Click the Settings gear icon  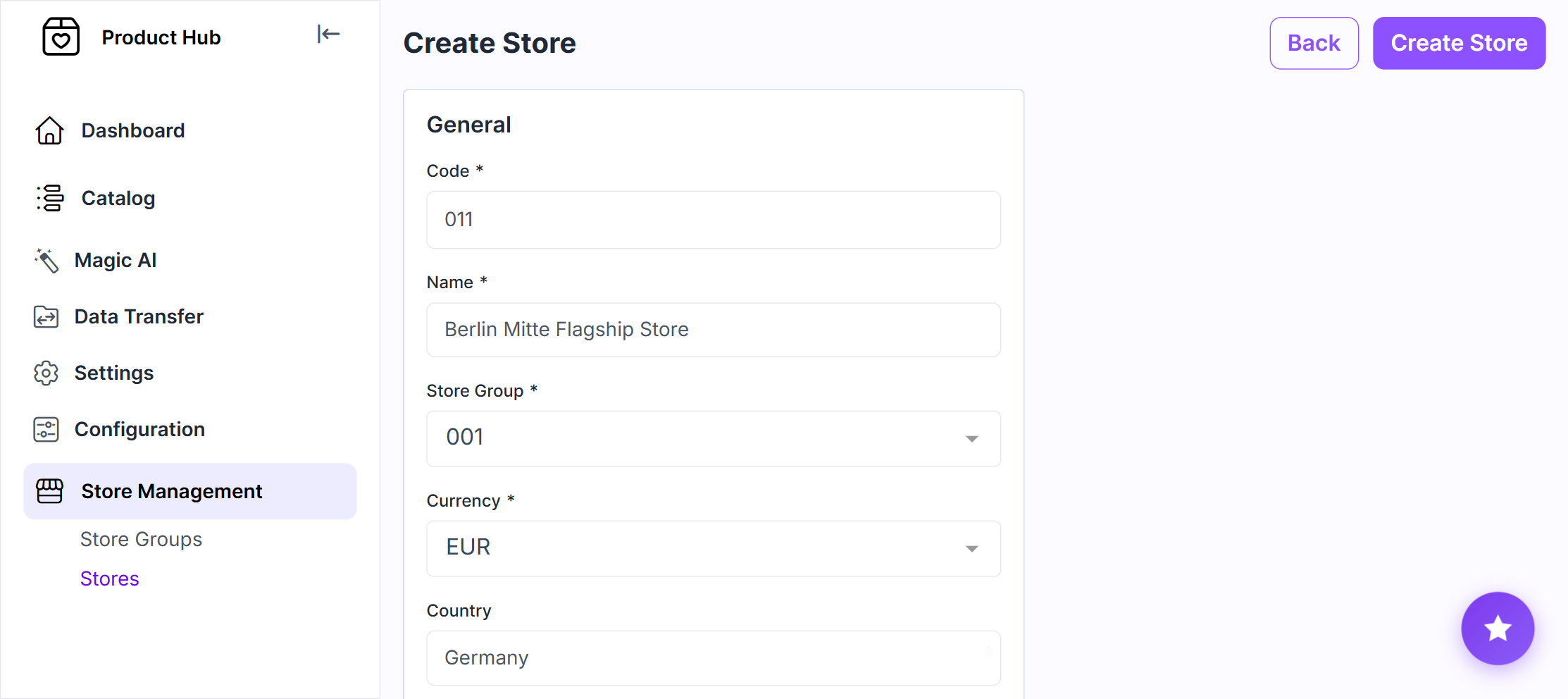[x=46, y=373]
